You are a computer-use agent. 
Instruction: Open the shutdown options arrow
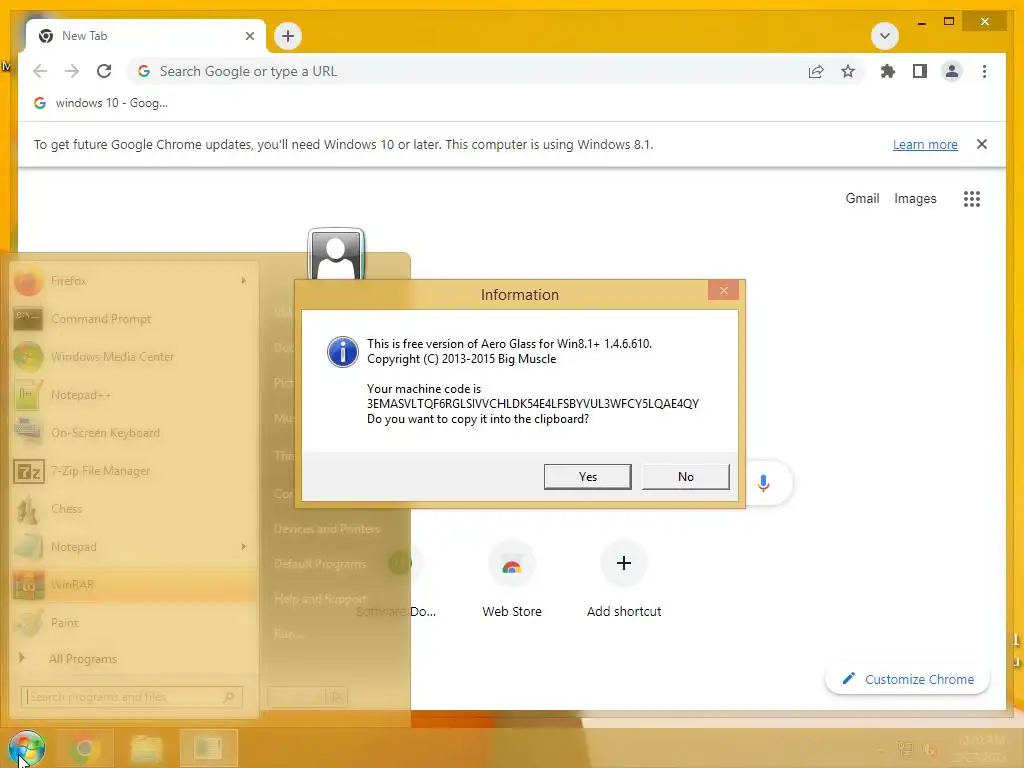pos(336,697)
